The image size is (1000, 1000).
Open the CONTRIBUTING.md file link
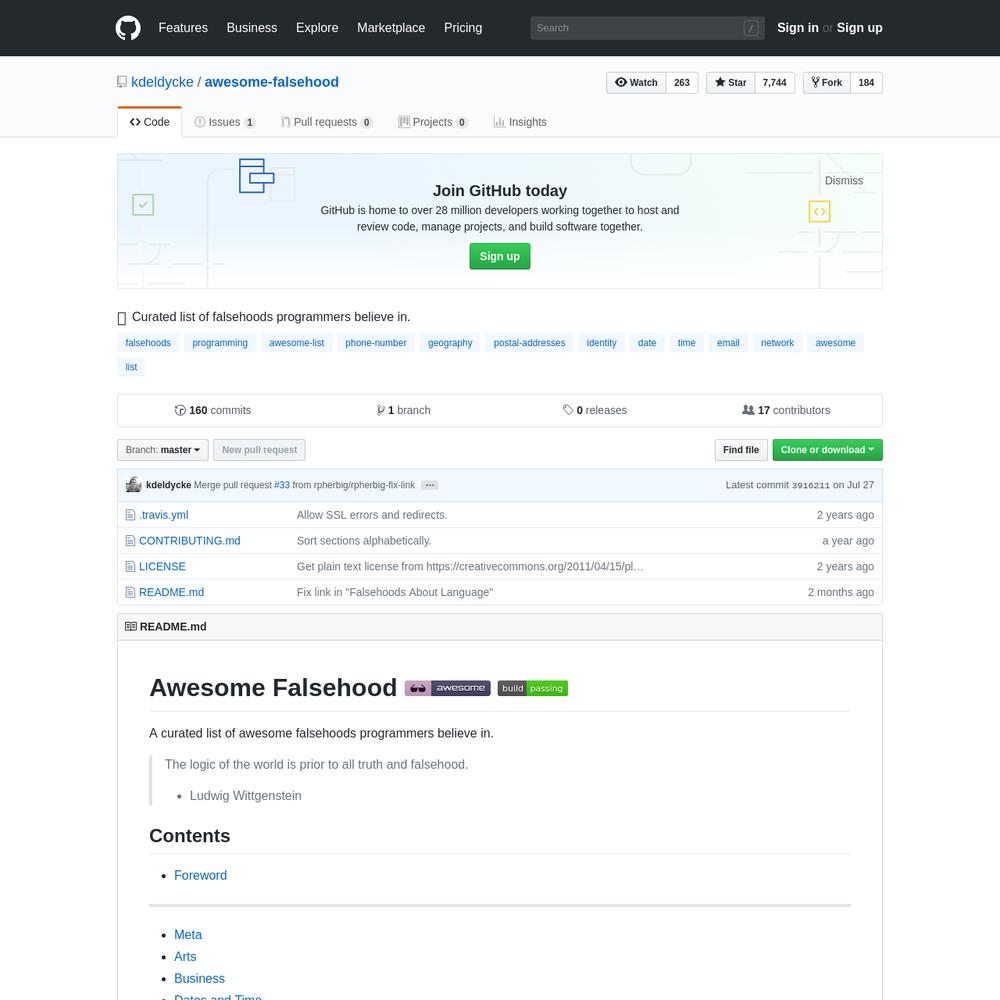189,541
